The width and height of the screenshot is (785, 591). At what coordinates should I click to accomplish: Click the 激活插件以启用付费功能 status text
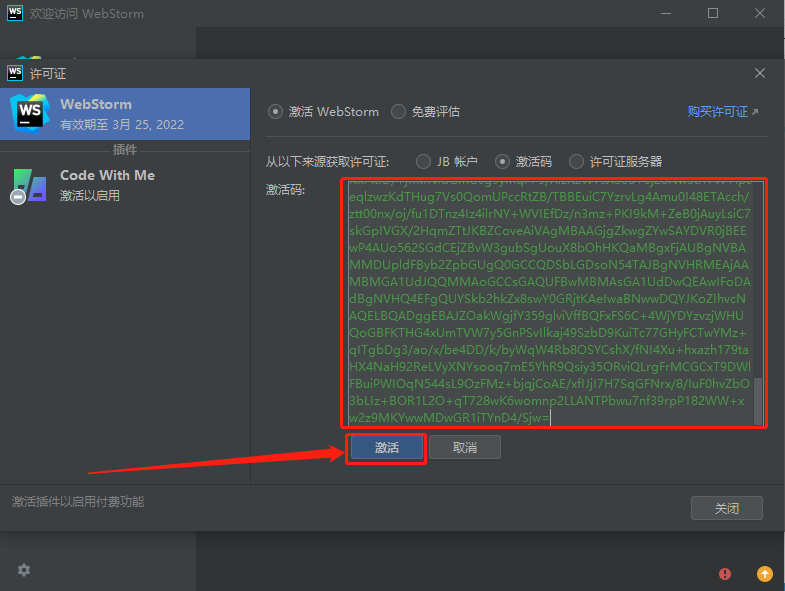click(78, 502)
